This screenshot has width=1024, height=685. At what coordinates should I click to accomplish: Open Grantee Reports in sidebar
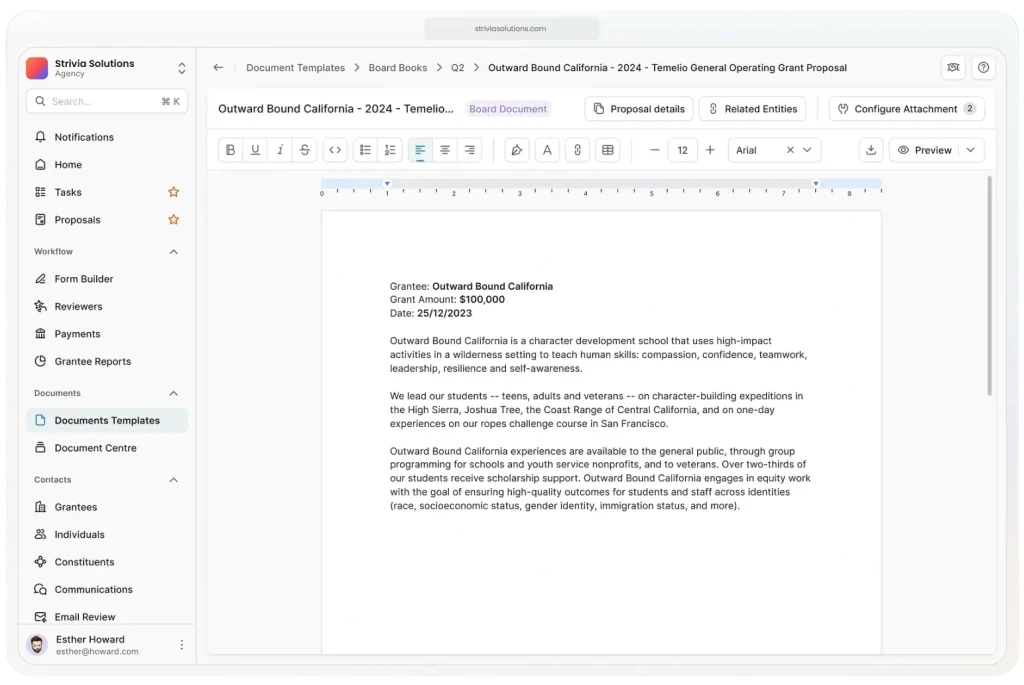[x=92, y=361]
